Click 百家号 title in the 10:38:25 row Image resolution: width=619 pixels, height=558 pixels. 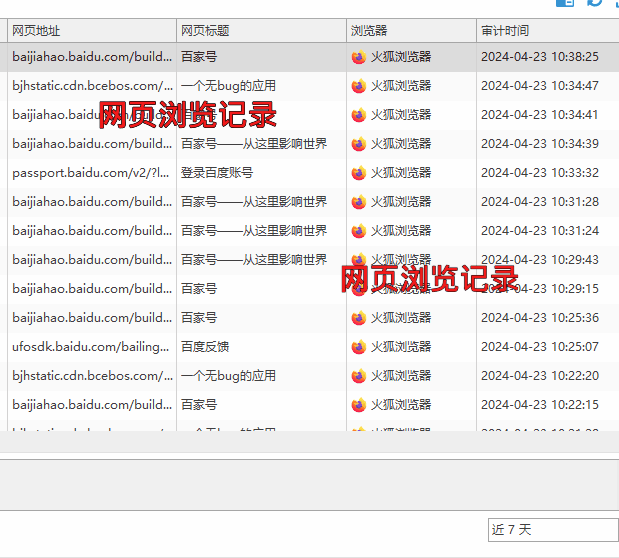pyautogui.click(x=199, y=57)
